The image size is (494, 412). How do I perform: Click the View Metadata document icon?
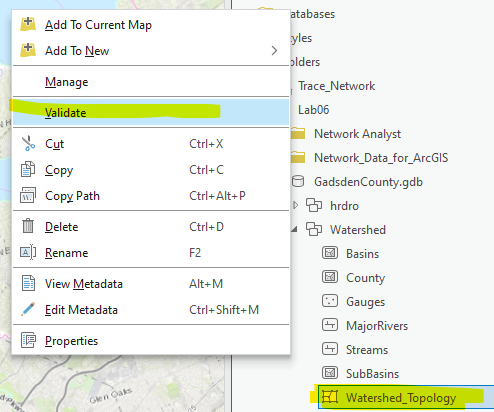(28, 283)
